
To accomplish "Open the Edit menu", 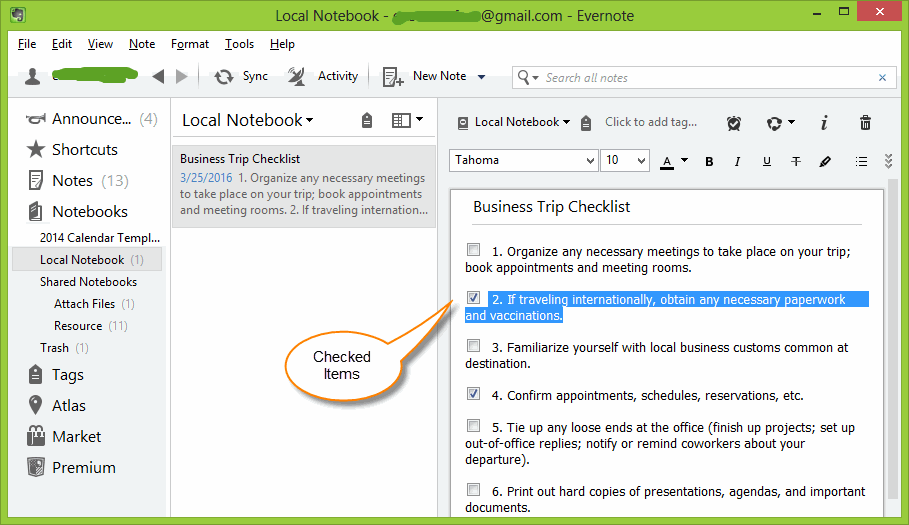I will click(62, 44).
